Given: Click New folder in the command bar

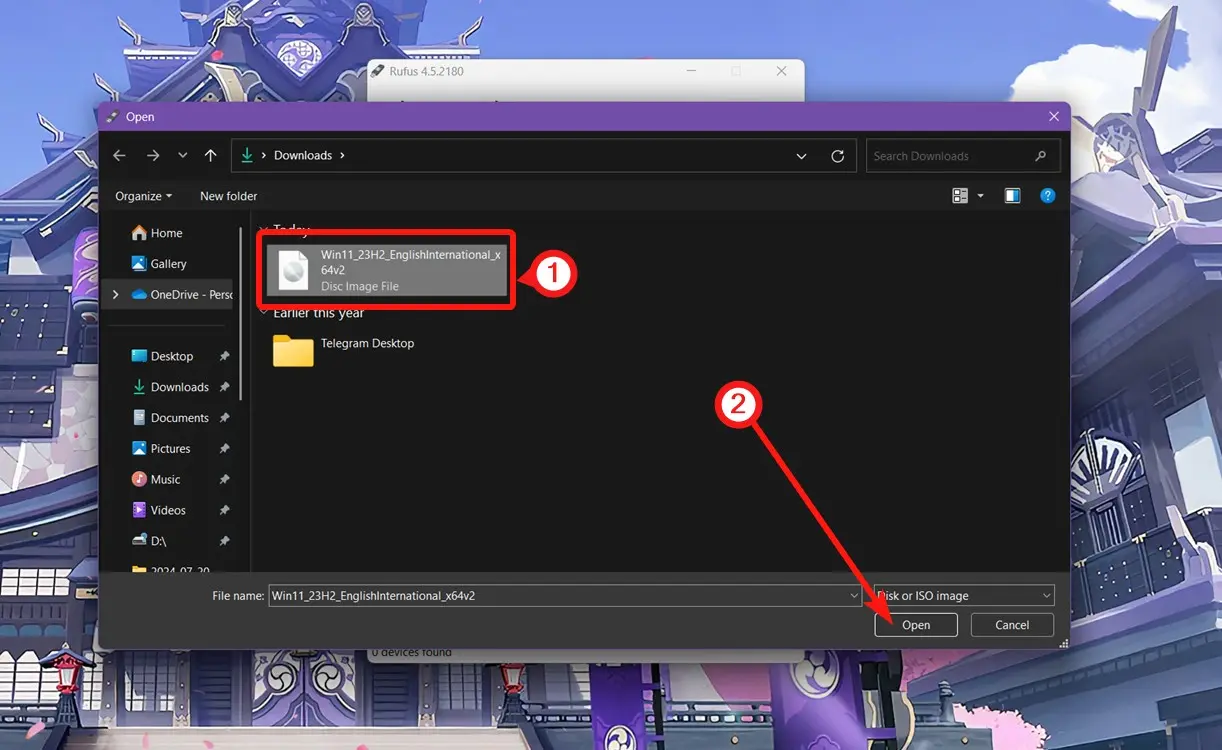Looking at the screenshot, I should pyautogui.click(x=227, y=195).
